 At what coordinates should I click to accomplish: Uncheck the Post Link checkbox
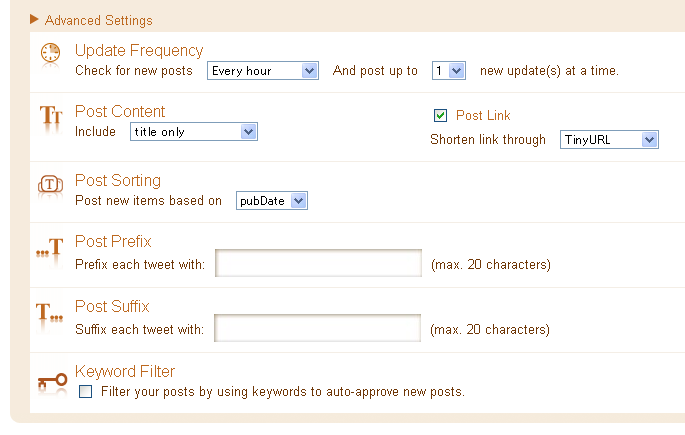click(x=440, y=115)
